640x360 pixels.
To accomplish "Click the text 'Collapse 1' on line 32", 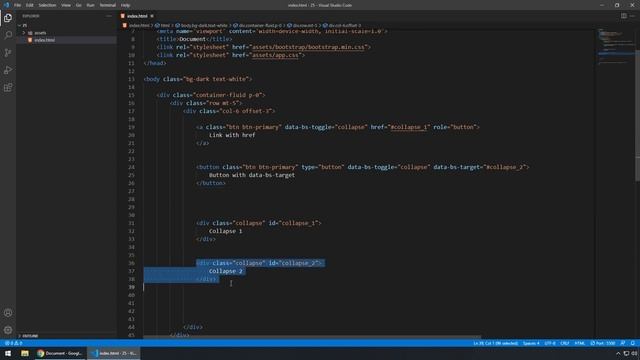I will (x=225, y=231).
